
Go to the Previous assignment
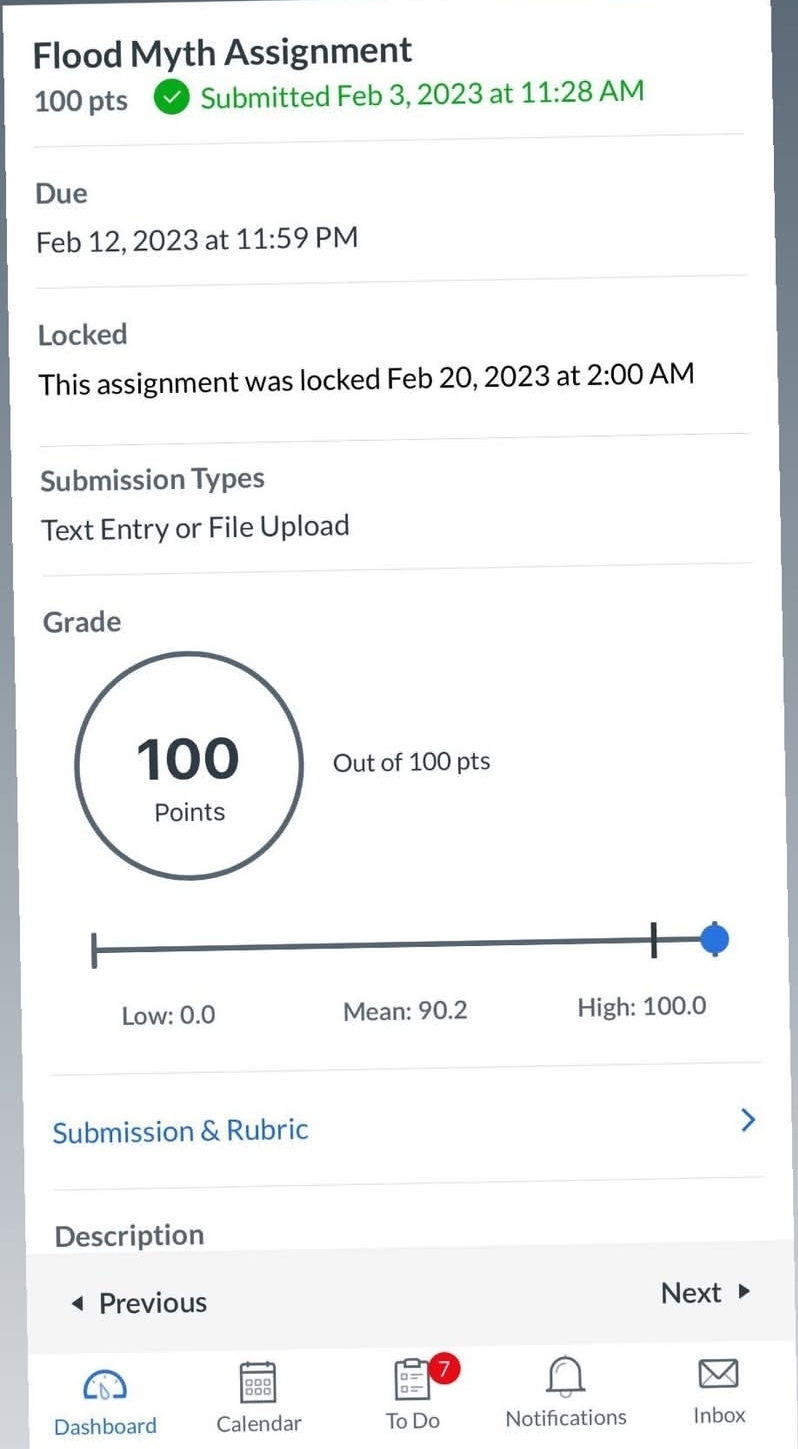click(152, 1302)
